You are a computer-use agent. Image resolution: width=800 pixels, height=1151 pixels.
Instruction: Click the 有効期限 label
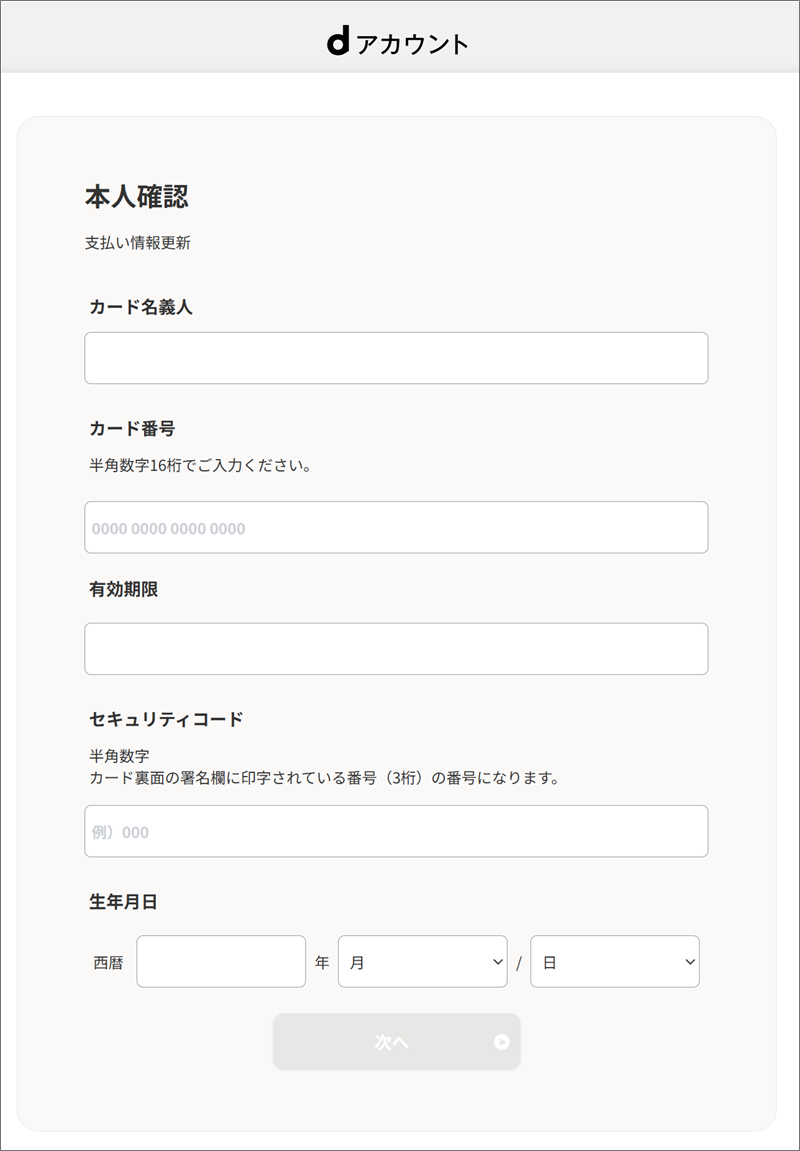click(123, 590)
